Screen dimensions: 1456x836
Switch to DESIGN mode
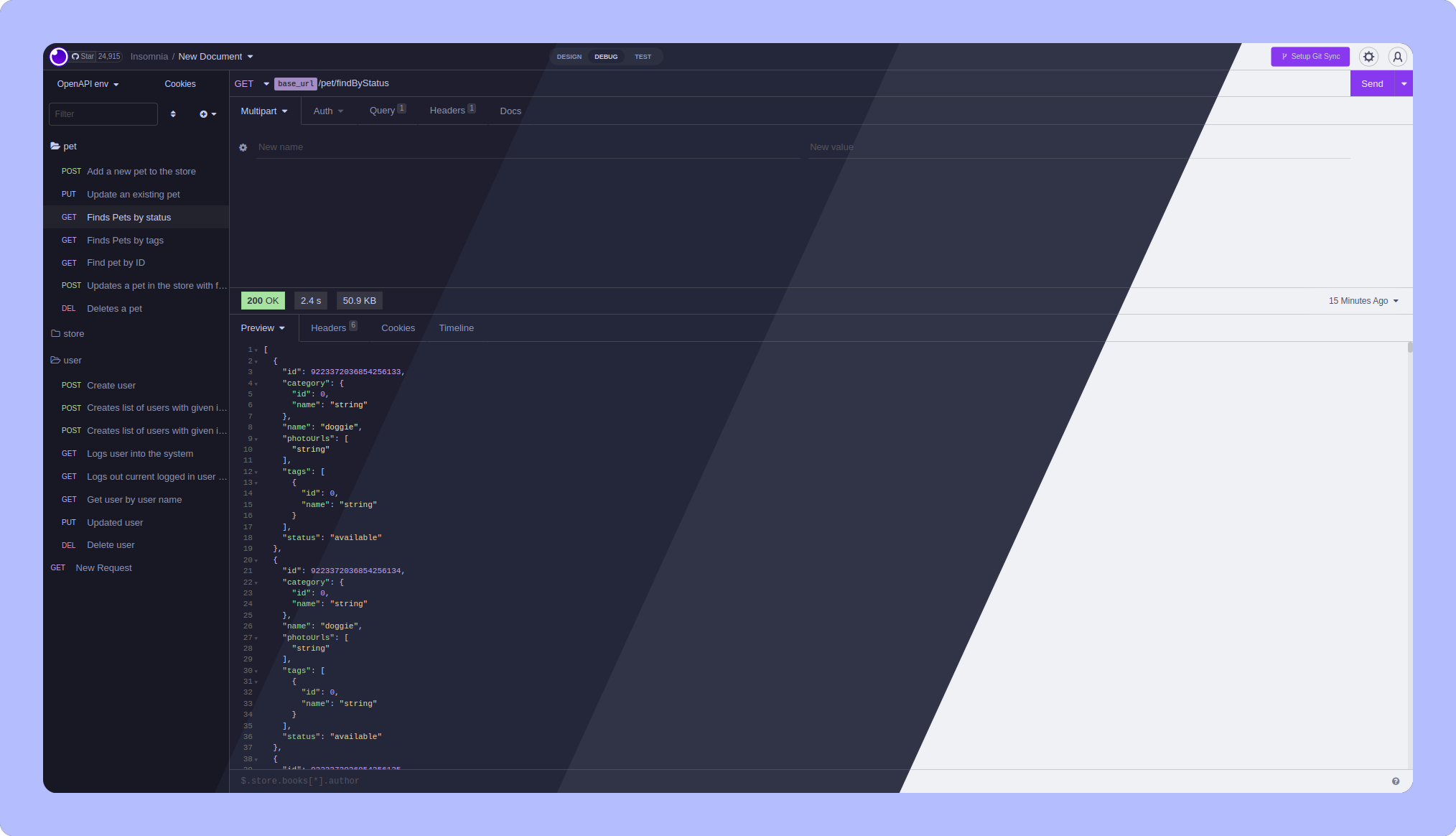569,57
